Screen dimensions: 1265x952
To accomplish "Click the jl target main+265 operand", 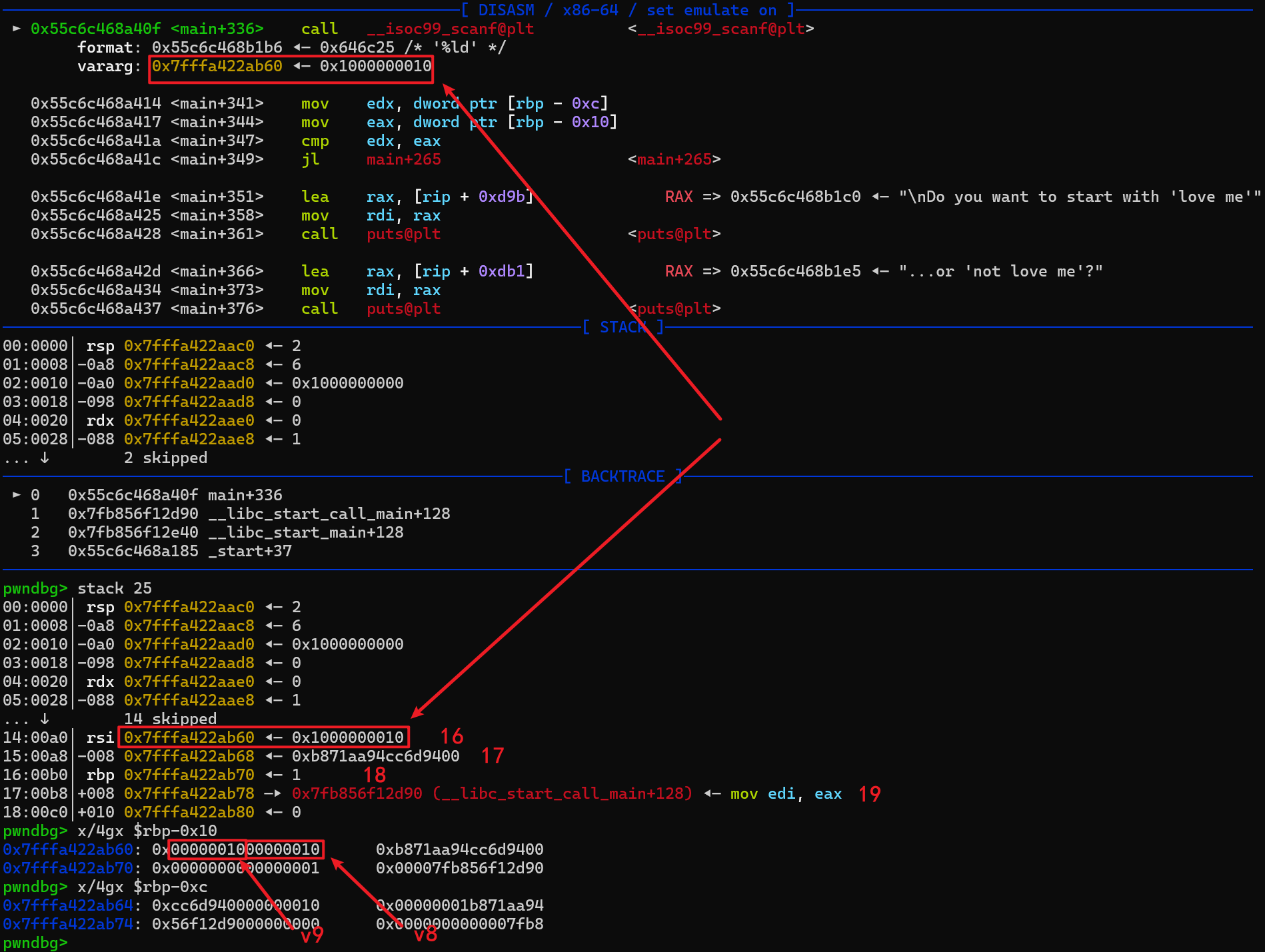I will pos(403,159).
